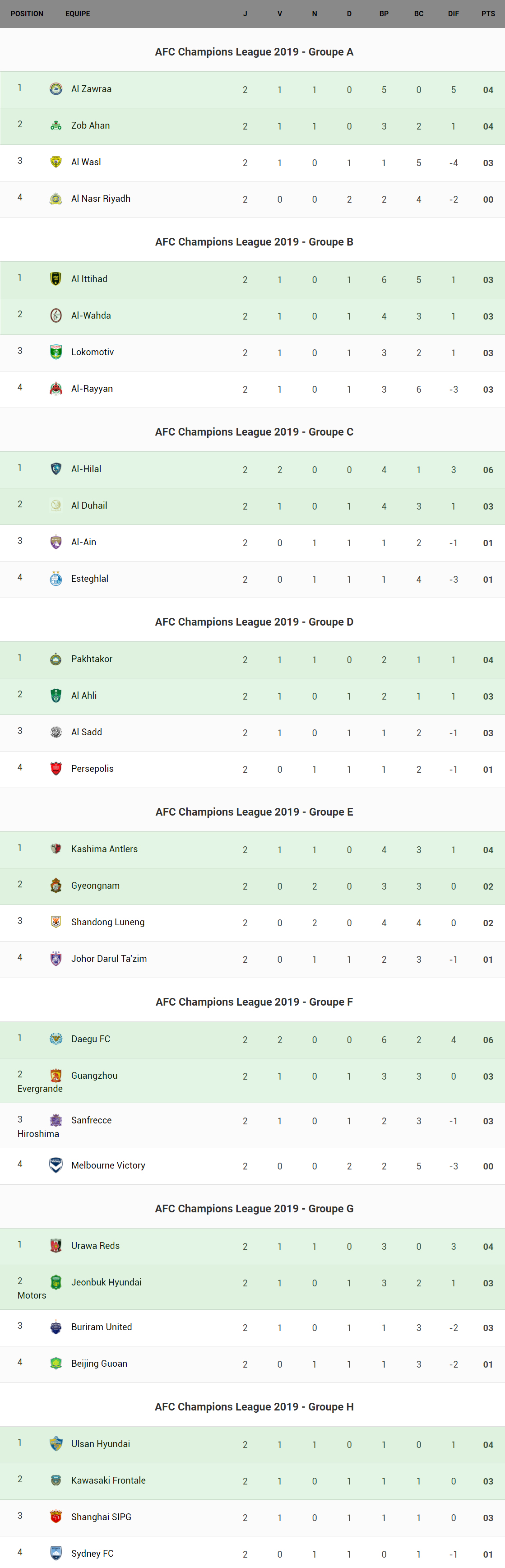Click the Esteghlal blue club logo

pos(56,578)
